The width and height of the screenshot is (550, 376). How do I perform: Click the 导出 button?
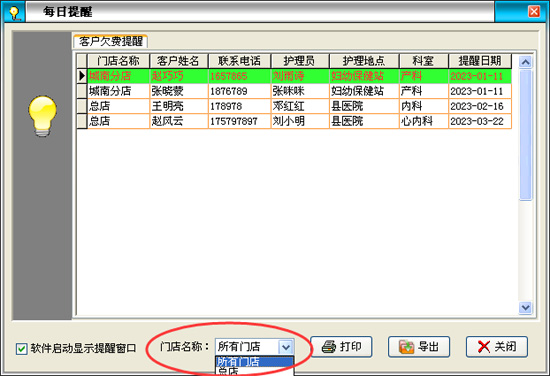point(419,347)
